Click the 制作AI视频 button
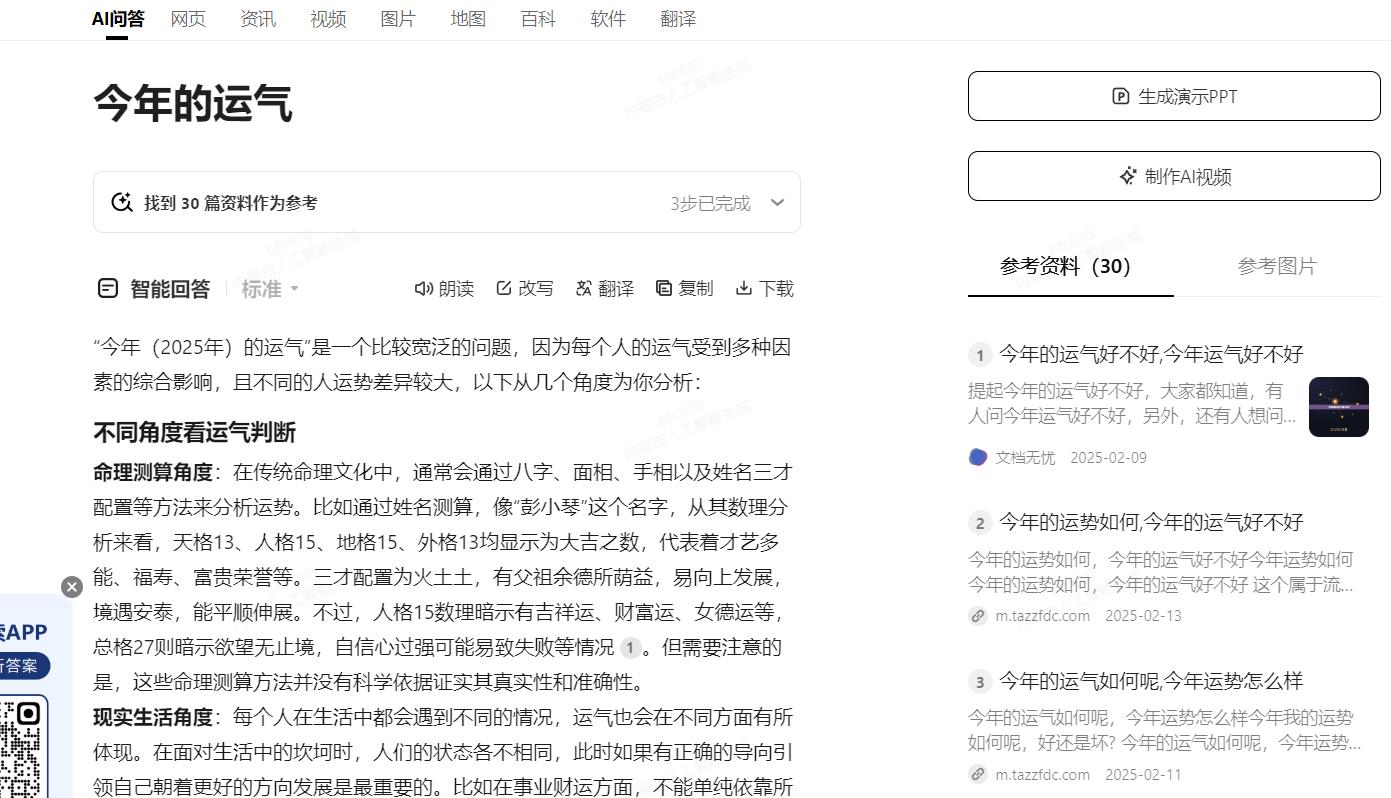The width and height of the screenshot is (1391, 798). point(1174,176)
